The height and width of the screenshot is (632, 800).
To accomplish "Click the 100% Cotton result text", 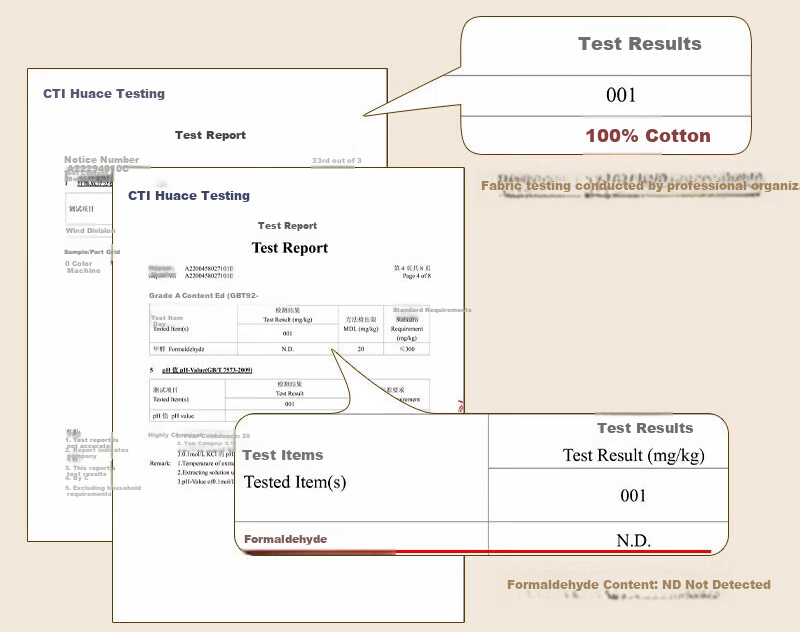I will [647, 136].
